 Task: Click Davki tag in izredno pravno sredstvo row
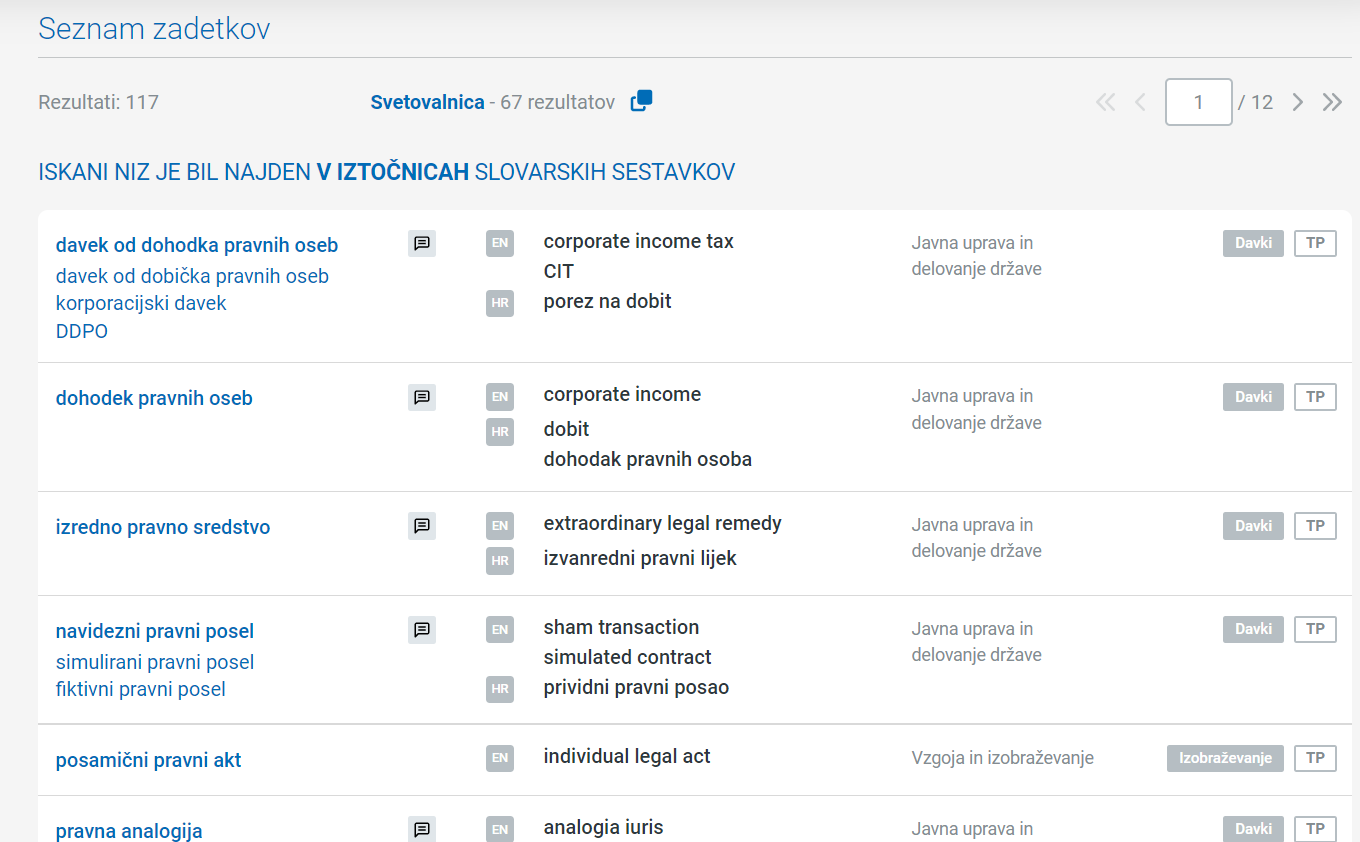(1253, 526)
